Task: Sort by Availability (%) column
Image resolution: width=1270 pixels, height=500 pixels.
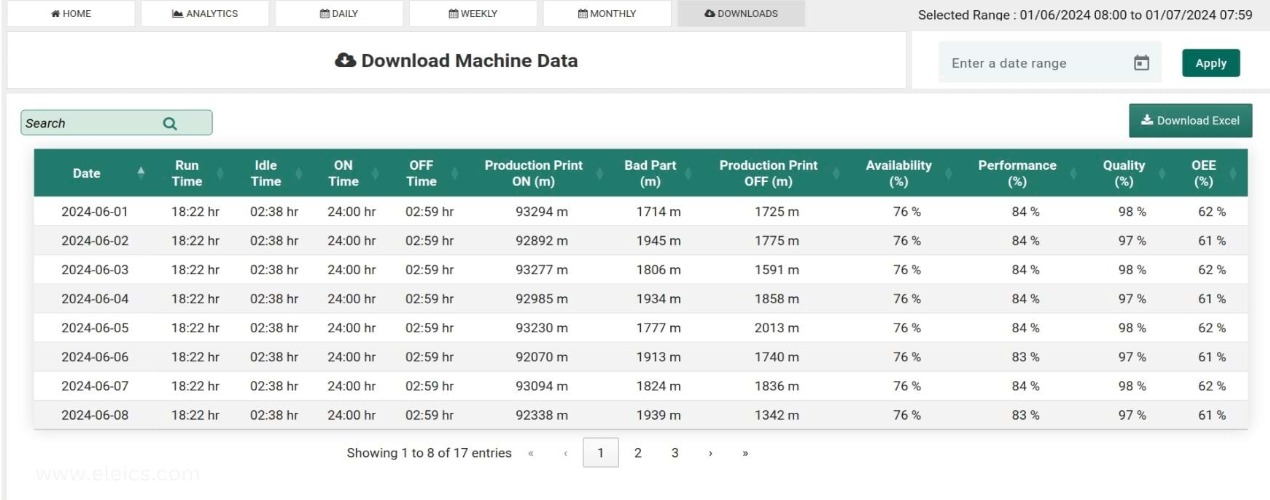Action: pos(898,173)
